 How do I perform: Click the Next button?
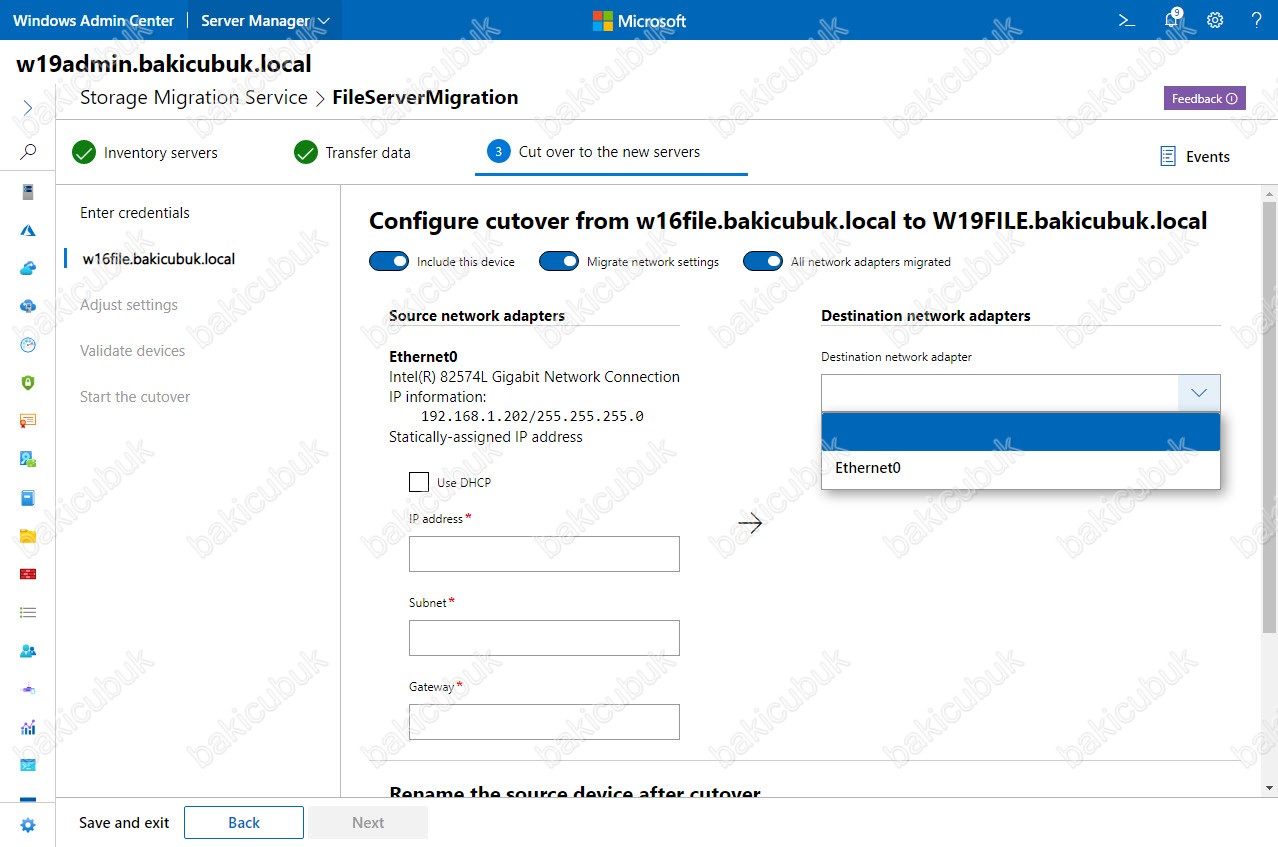point(368,823)
